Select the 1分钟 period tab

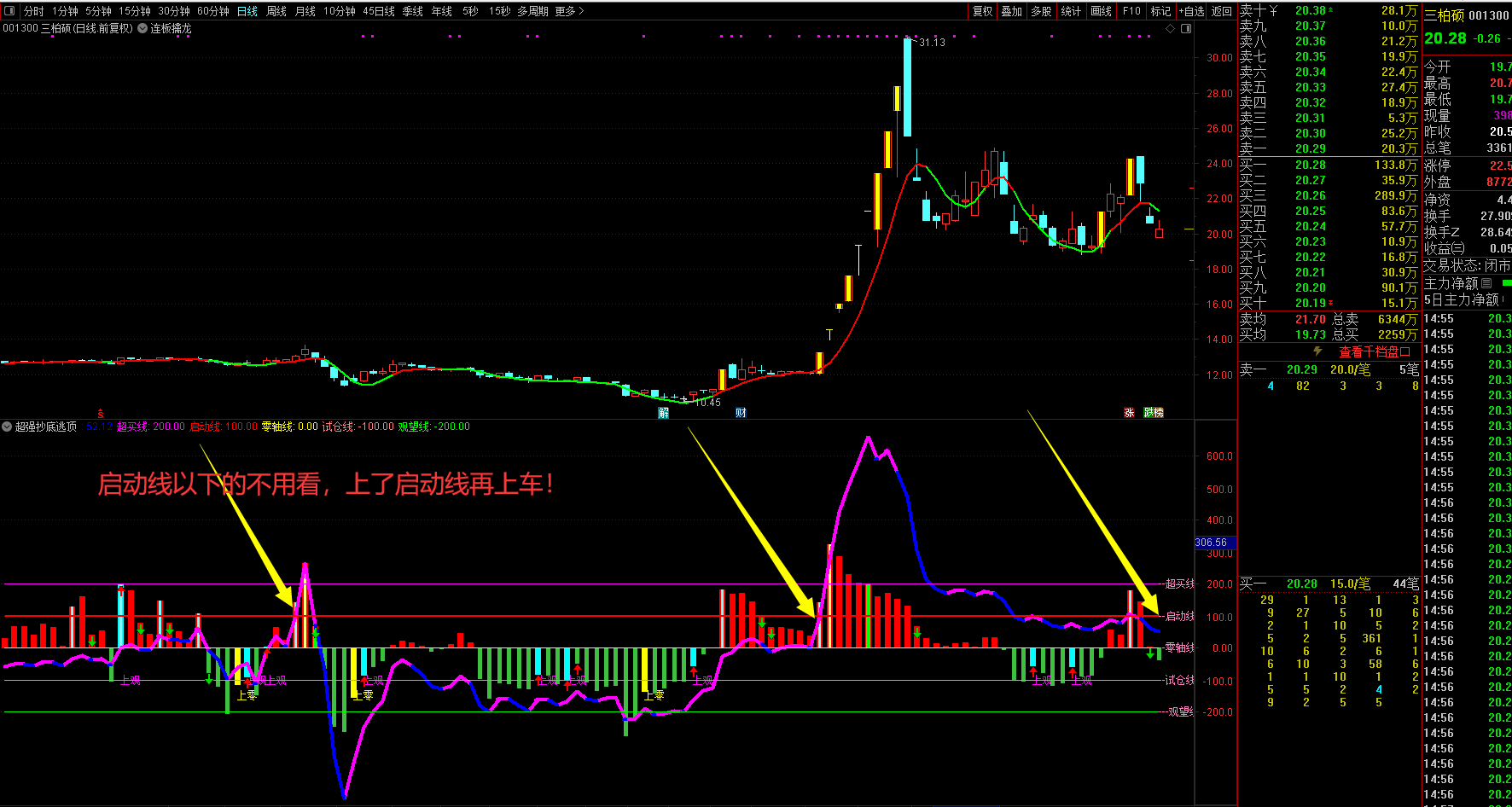(x=65, y=11)
